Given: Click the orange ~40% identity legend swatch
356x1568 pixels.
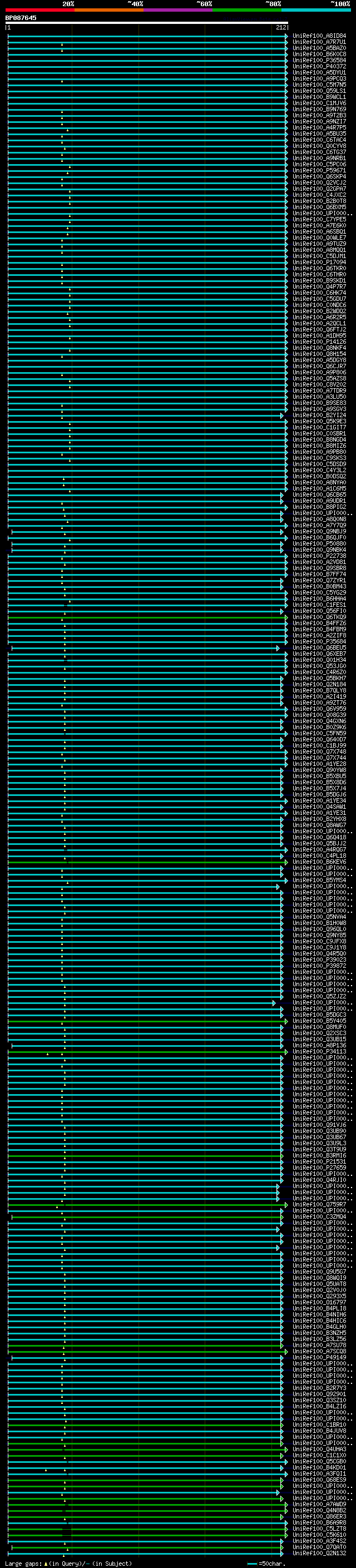Looking at the screenshot, I should 109,10.
